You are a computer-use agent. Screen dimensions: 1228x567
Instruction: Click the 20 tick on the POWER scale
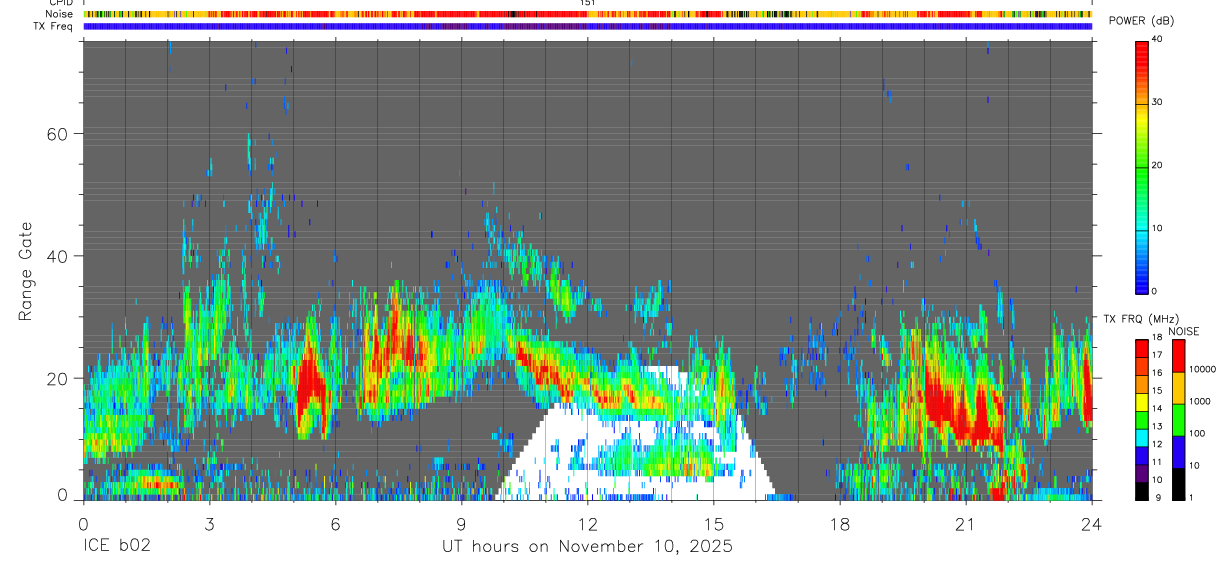tap(1157, 165)
